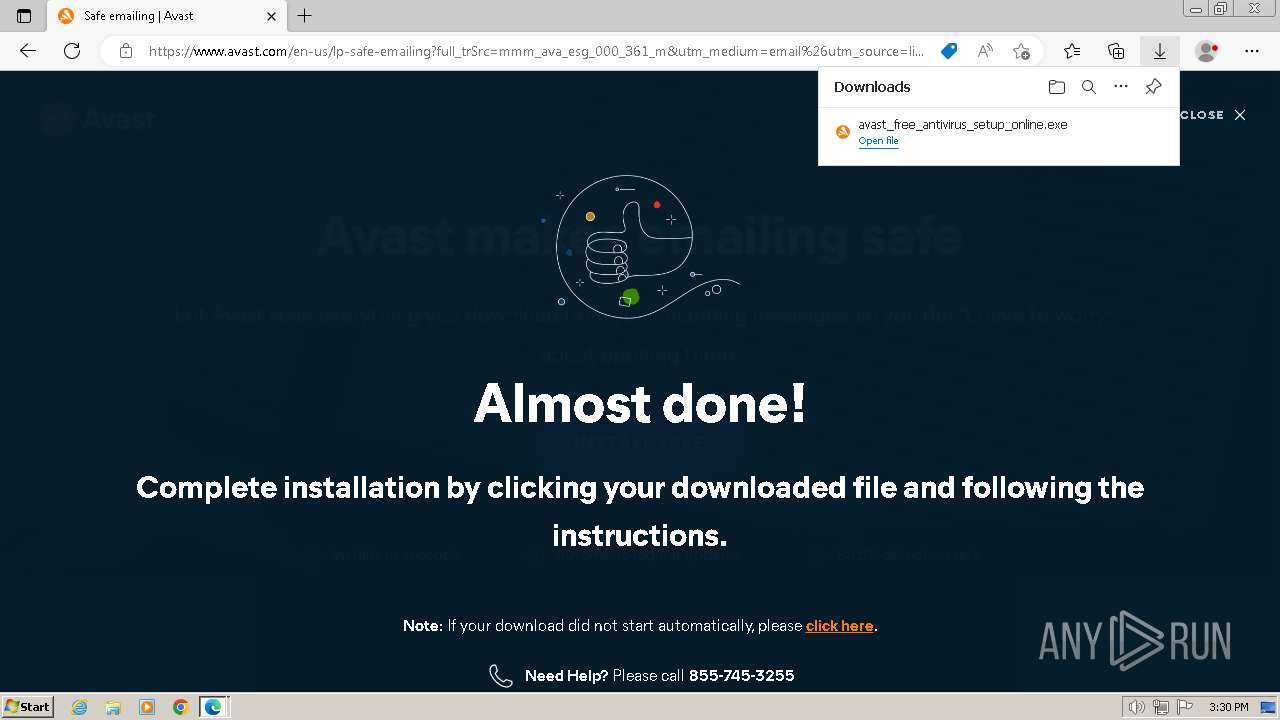Open Action Center flag icon
This screenshot has width=1280, height=720.
[1185, 707]
